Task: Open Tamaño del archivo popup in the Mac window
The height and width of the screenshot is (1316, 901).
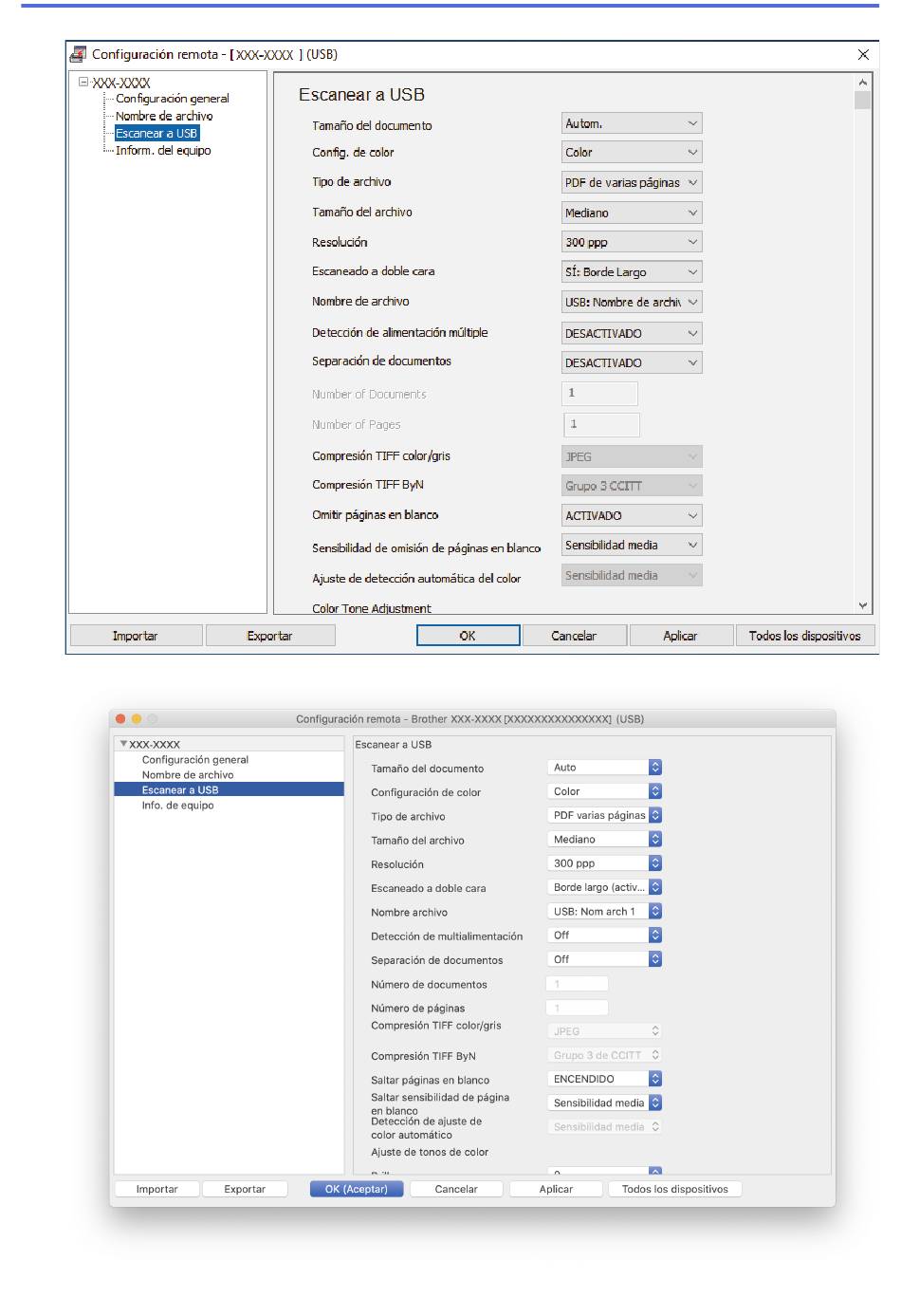Action: 605,839
